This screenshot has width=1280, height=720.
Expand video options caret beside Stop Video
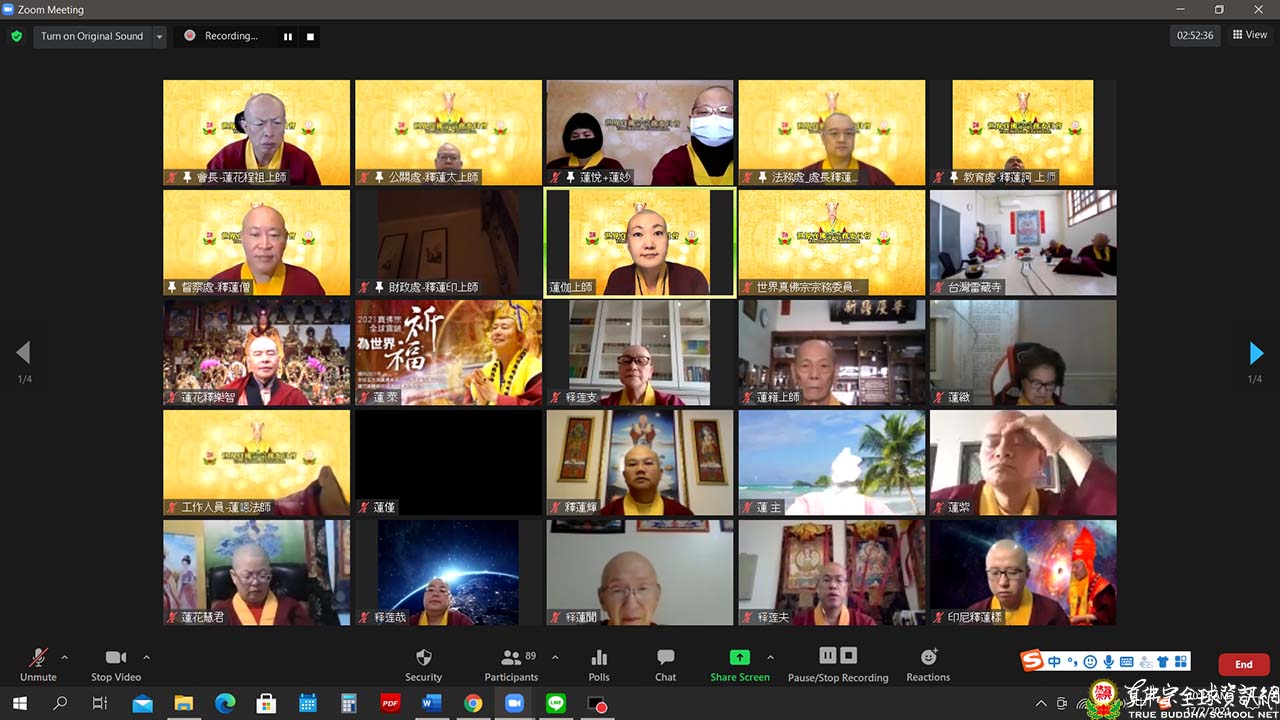(x=146, y=657)
